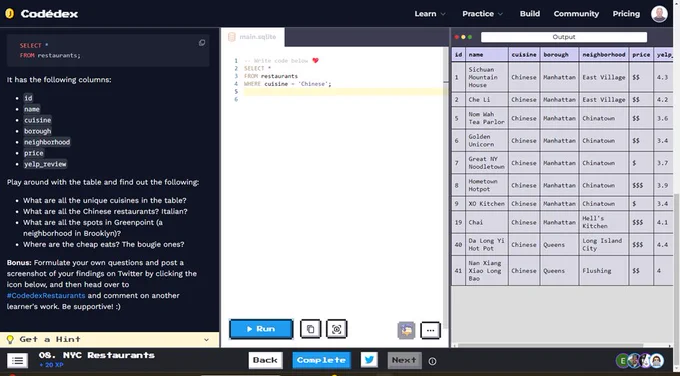Screen dimensions: 680x376
Task: Select the Golden Unicorn cell
Action: pyautogui.click(x=487, y=141)
